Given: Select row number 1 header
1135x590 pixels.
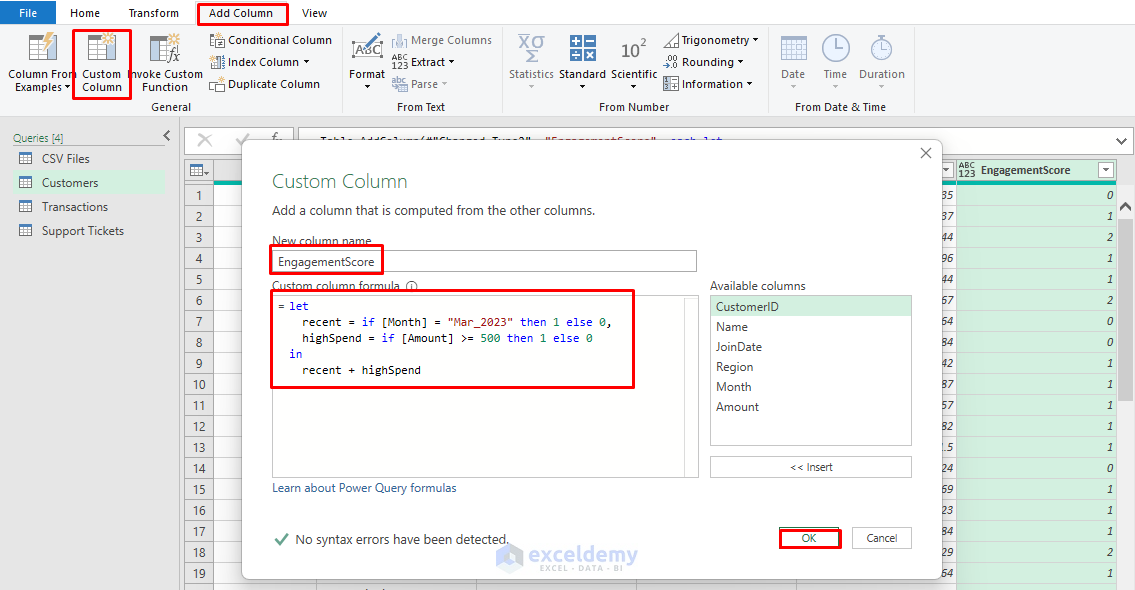Looking at the screenshot, I should point(199,195).
